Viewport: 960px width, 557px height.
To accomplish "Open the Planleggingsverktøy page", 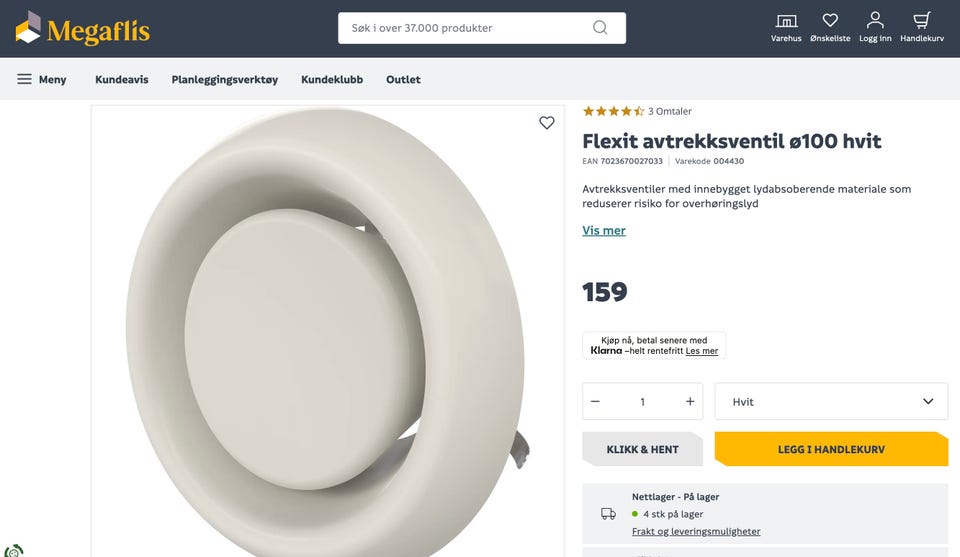I will click(225, 79).
